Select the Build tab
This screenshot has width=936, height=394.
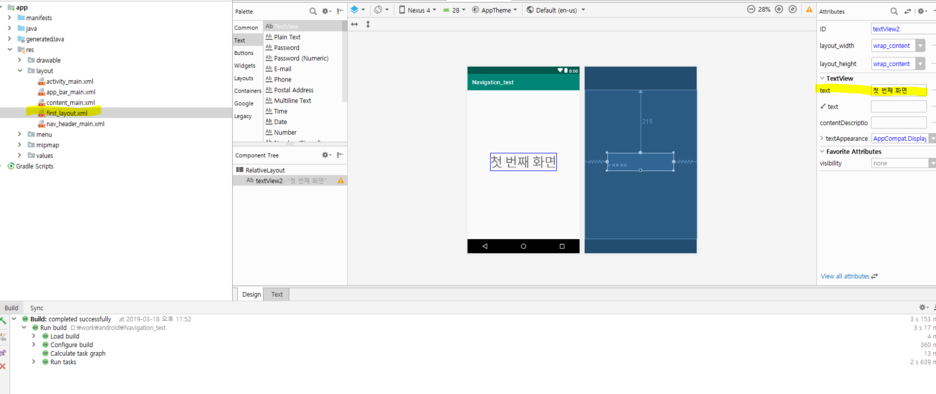pyautogui.click(x=11, y=308)
